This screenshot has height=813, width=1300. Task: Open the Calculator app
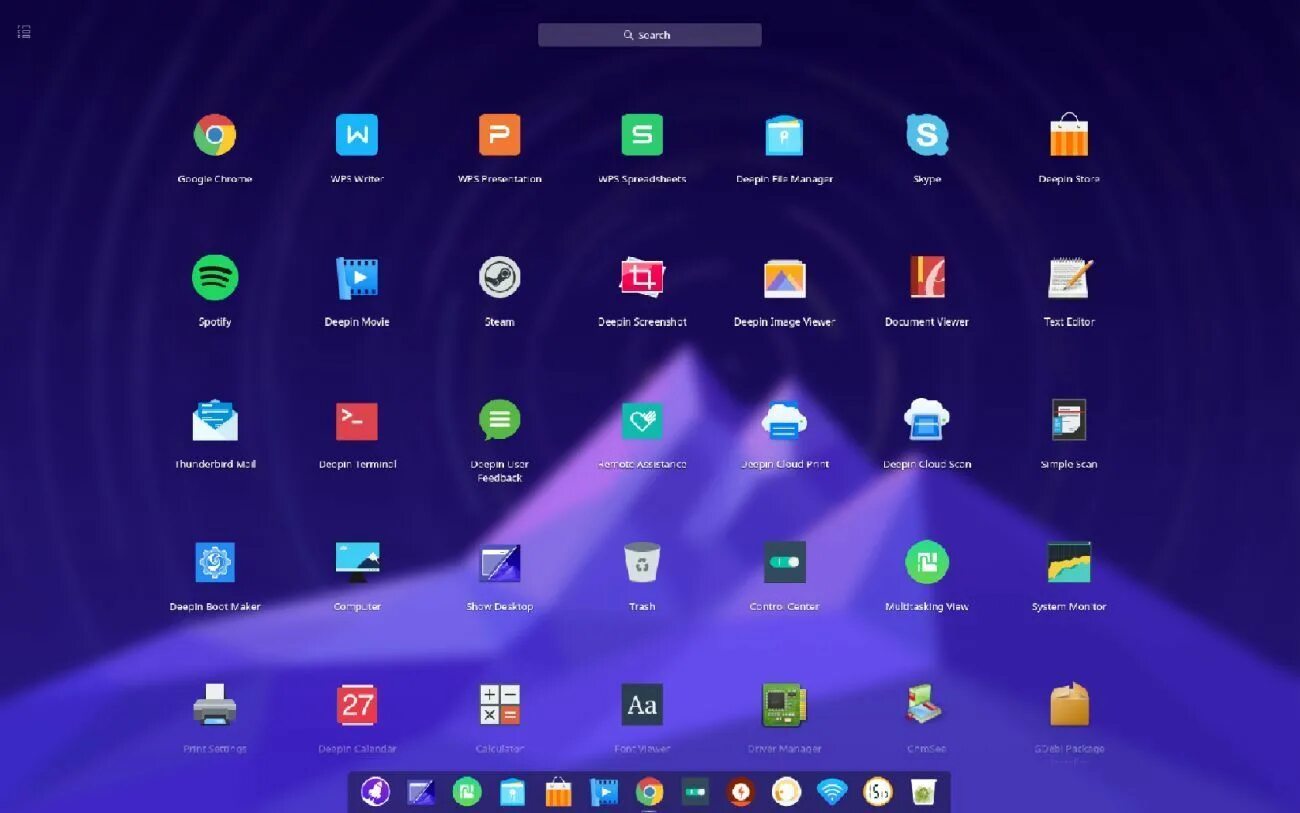pos(500,705)
